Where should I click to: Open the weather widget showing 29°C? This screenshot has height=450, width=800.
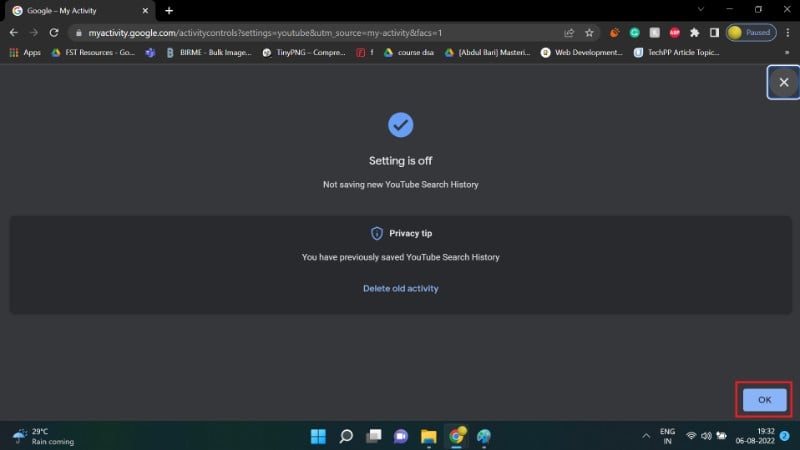(x=43, y=436)
